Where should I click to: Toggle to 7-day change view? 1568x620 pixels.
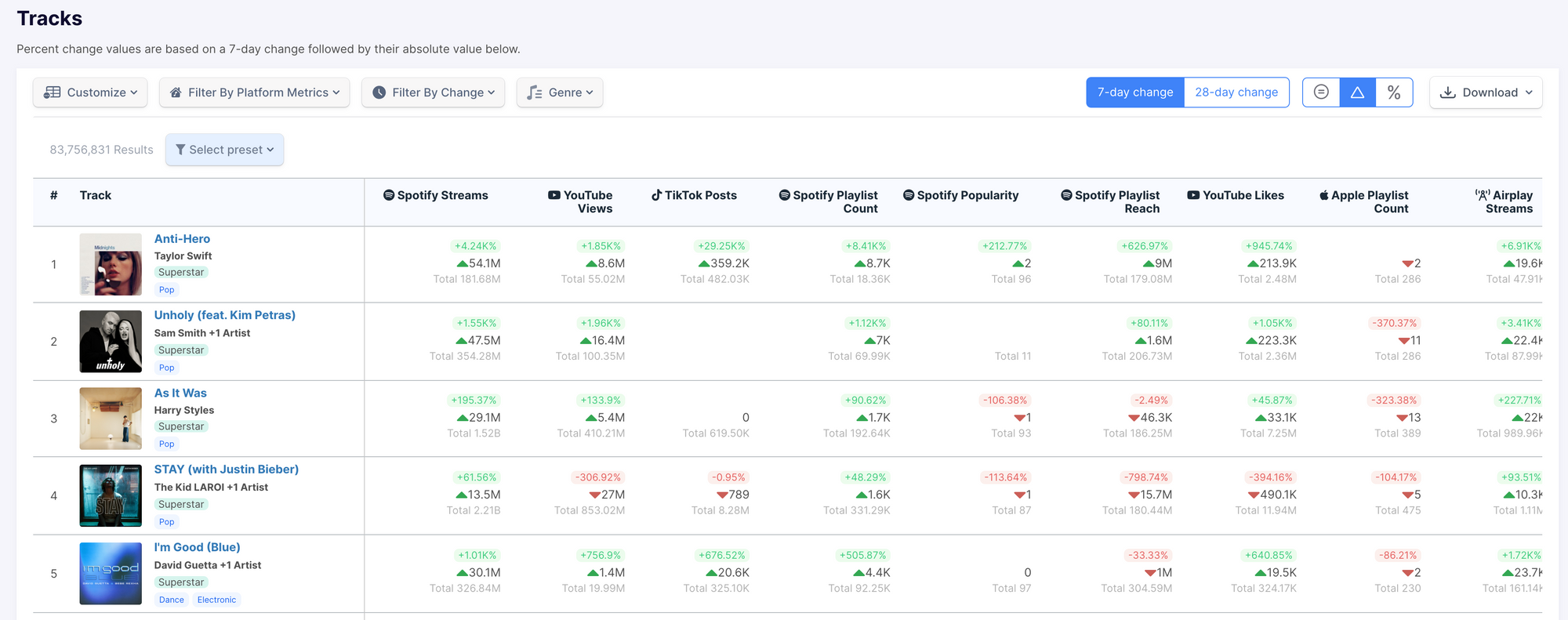[x=1134, y=92]
